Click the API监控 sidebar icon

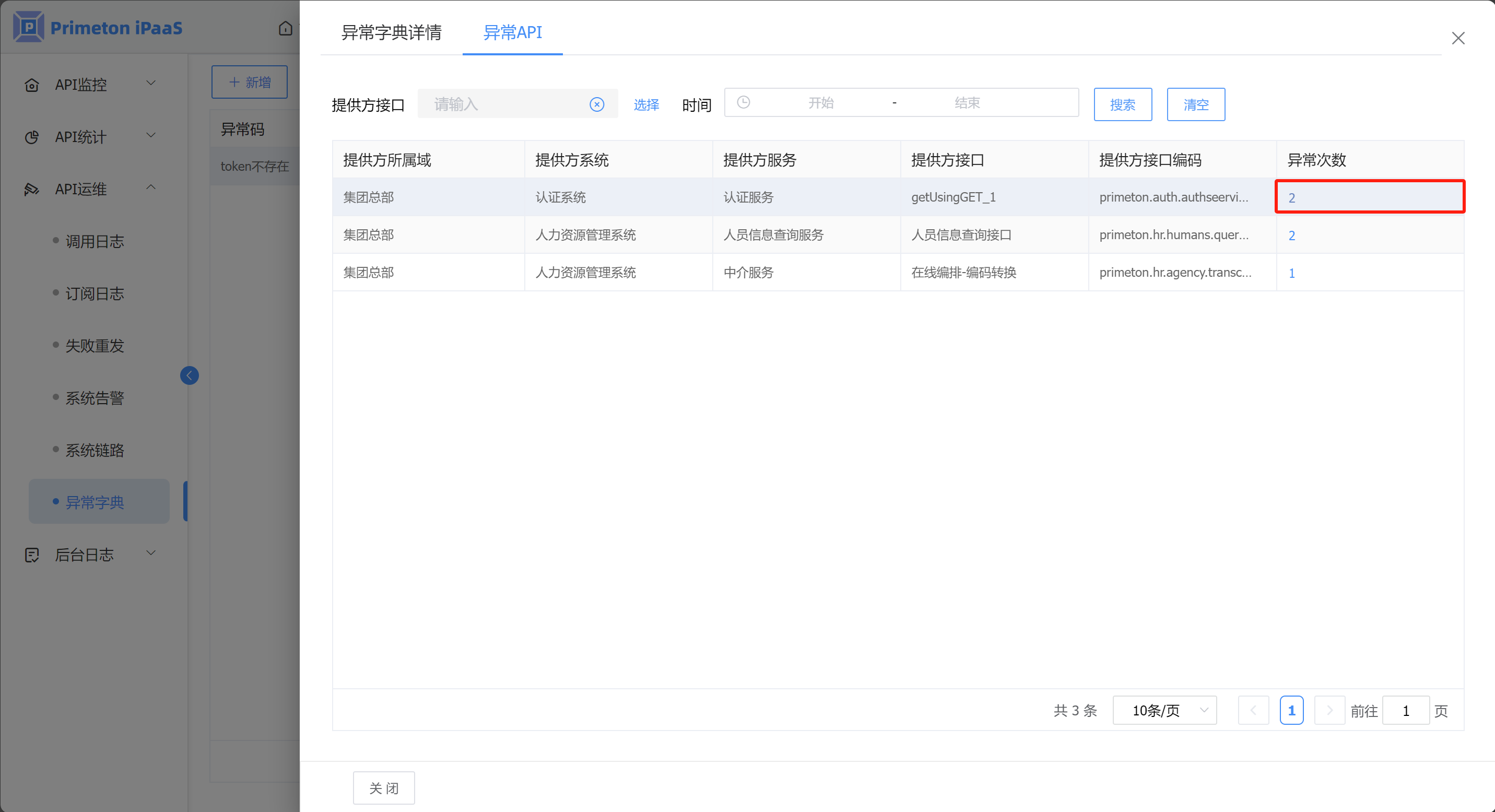pos(32,85)
